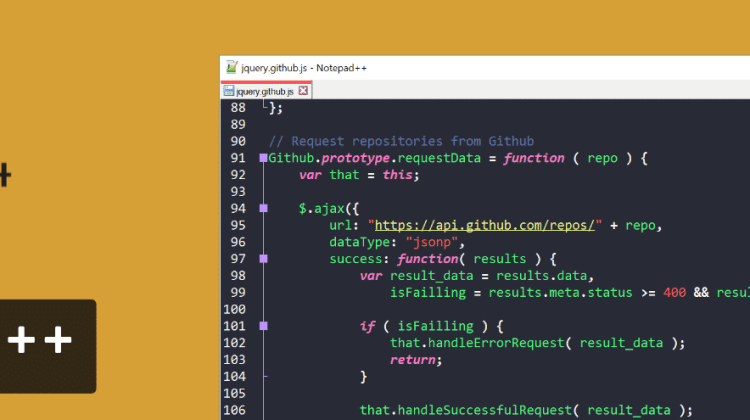Viewport: 750px width, 420px height.
Task: Click the fold end marker at line 104
Action: point(264,376)
